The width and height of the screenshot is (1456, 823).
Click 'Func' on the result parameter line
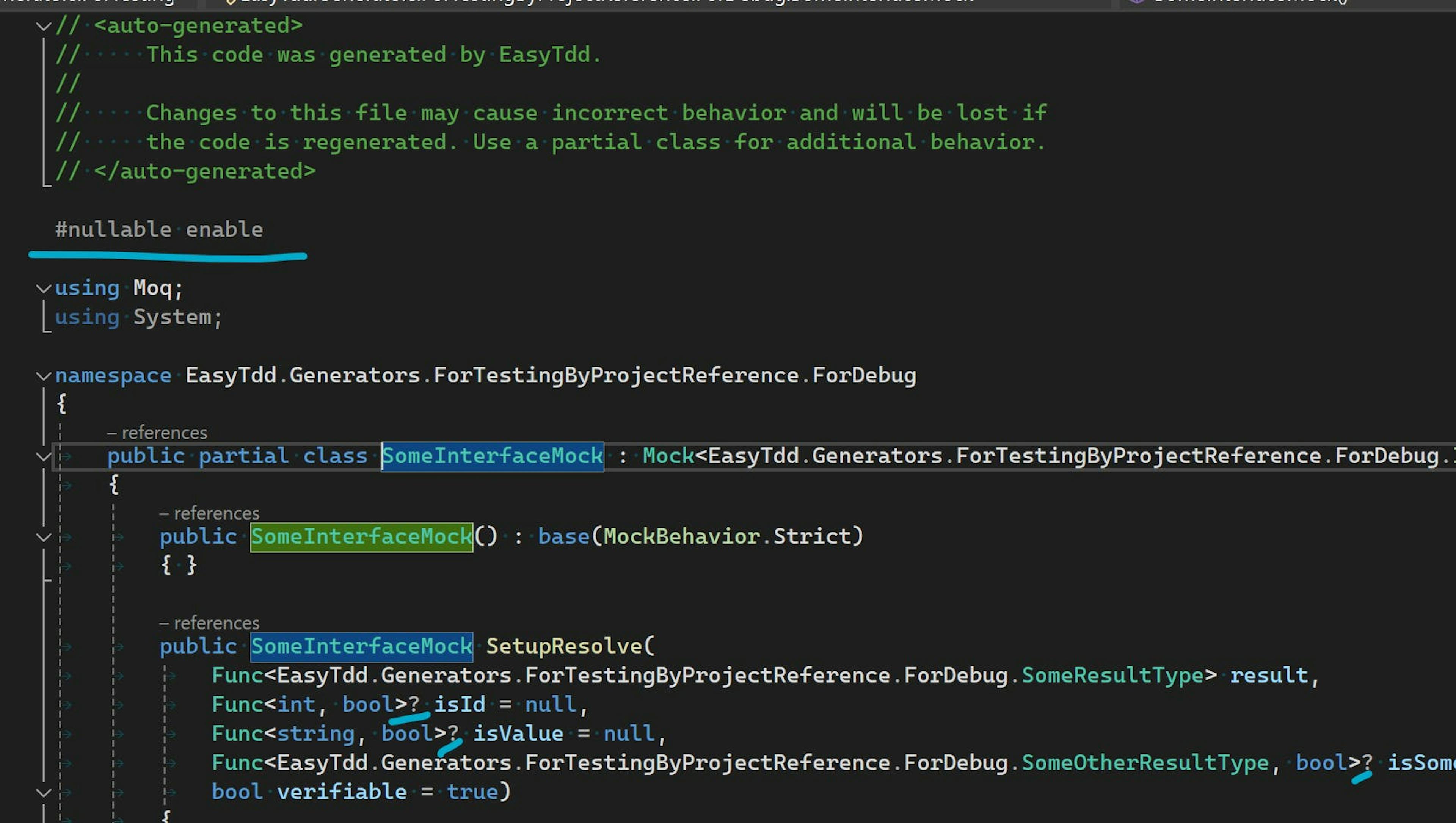point(237,676)
